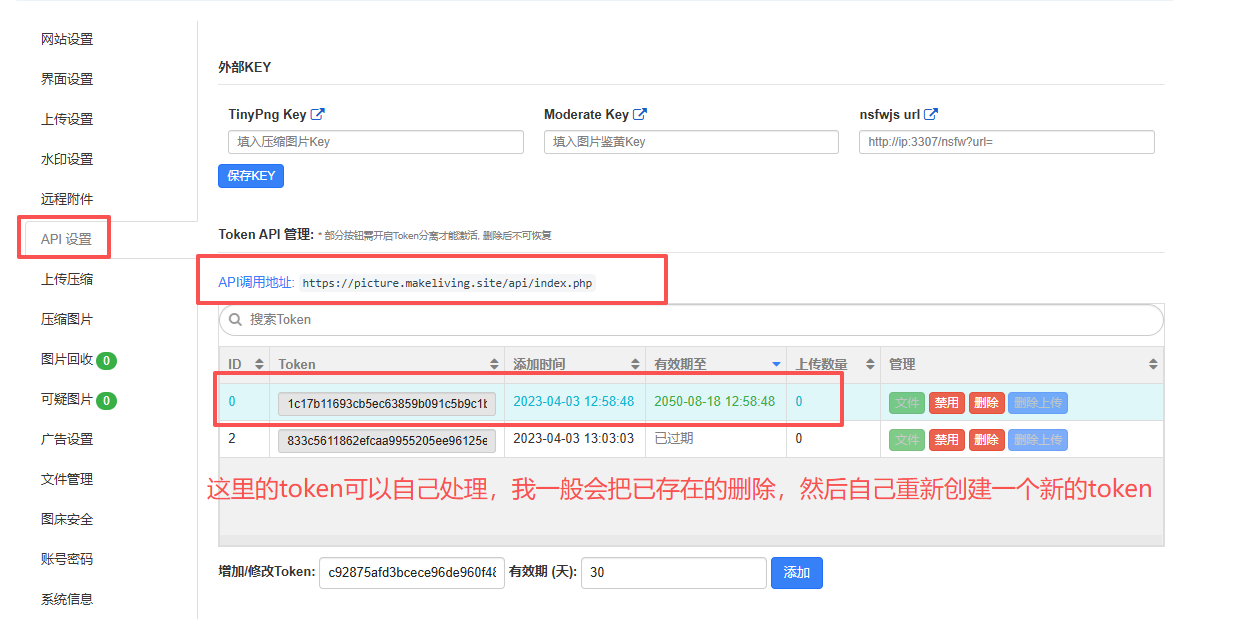Open the Moderate Key external link icon
The height and width of the screenshot is (642, 1236).
coord(641,115)
